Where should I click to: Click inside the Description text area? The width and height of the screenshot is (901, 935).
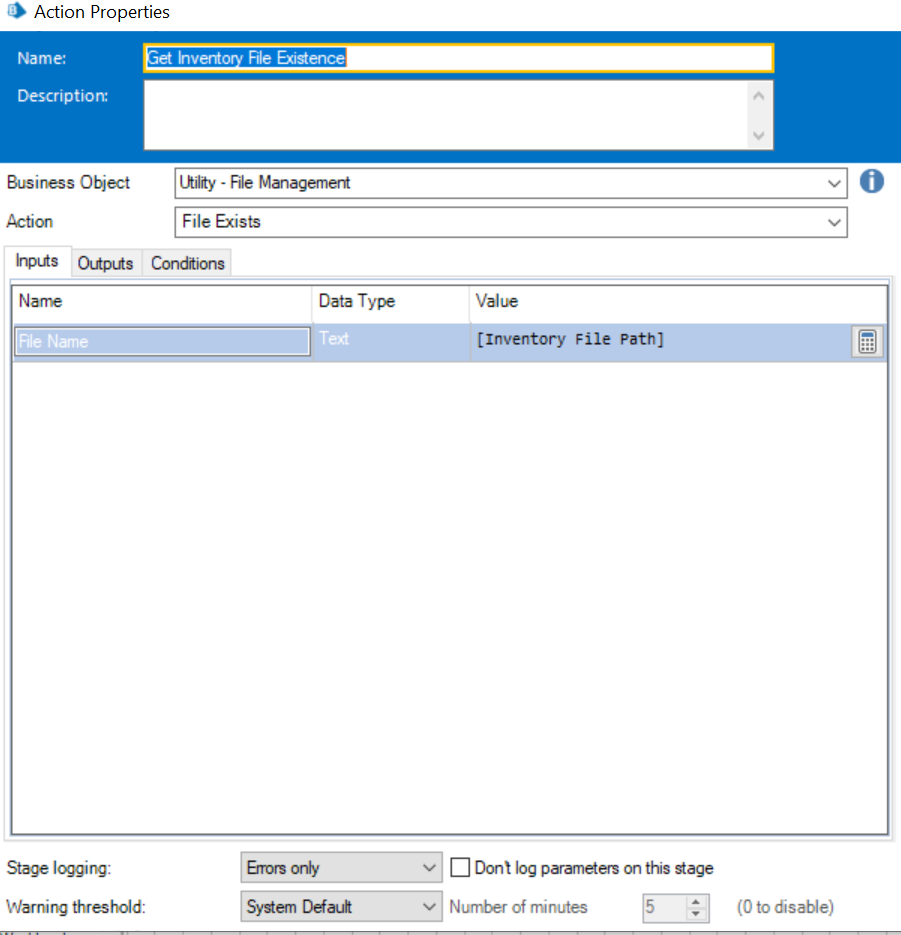pyautogui.click(x=445, y=115)
